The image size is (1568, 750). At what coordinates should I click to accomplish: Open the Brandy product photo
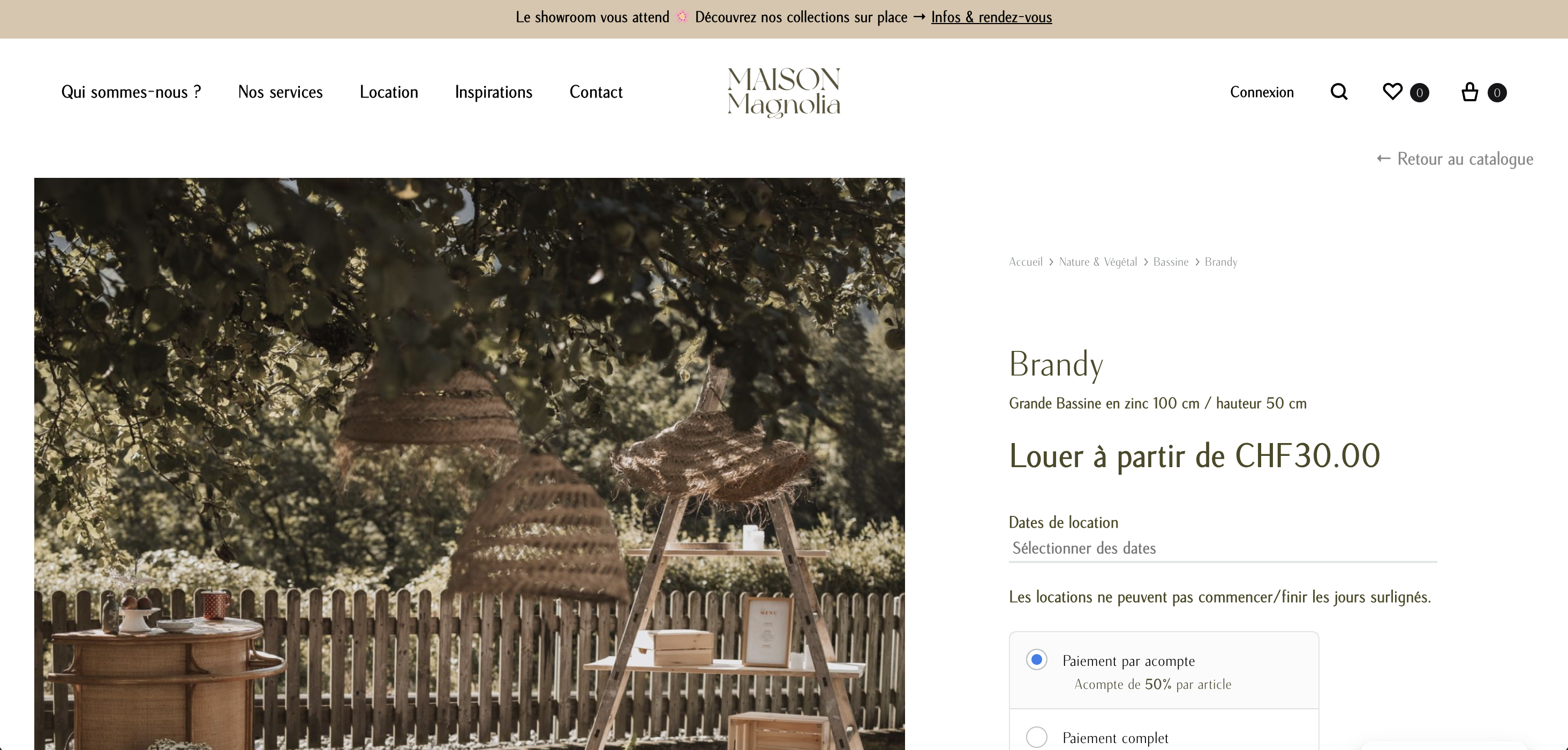click(469, 464)
